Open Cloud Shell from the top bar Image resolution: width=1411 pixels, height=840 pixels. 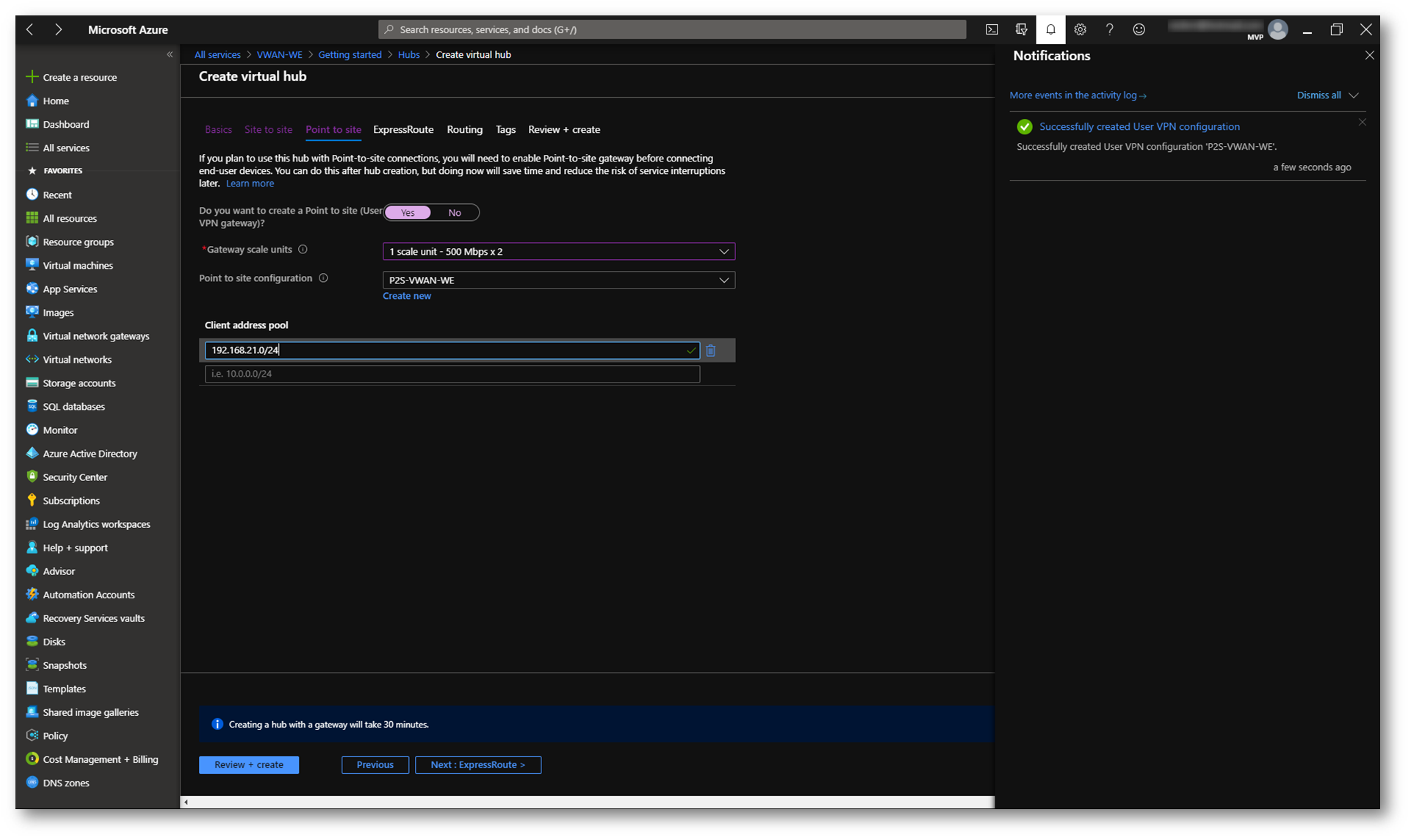tap(992, 29)
